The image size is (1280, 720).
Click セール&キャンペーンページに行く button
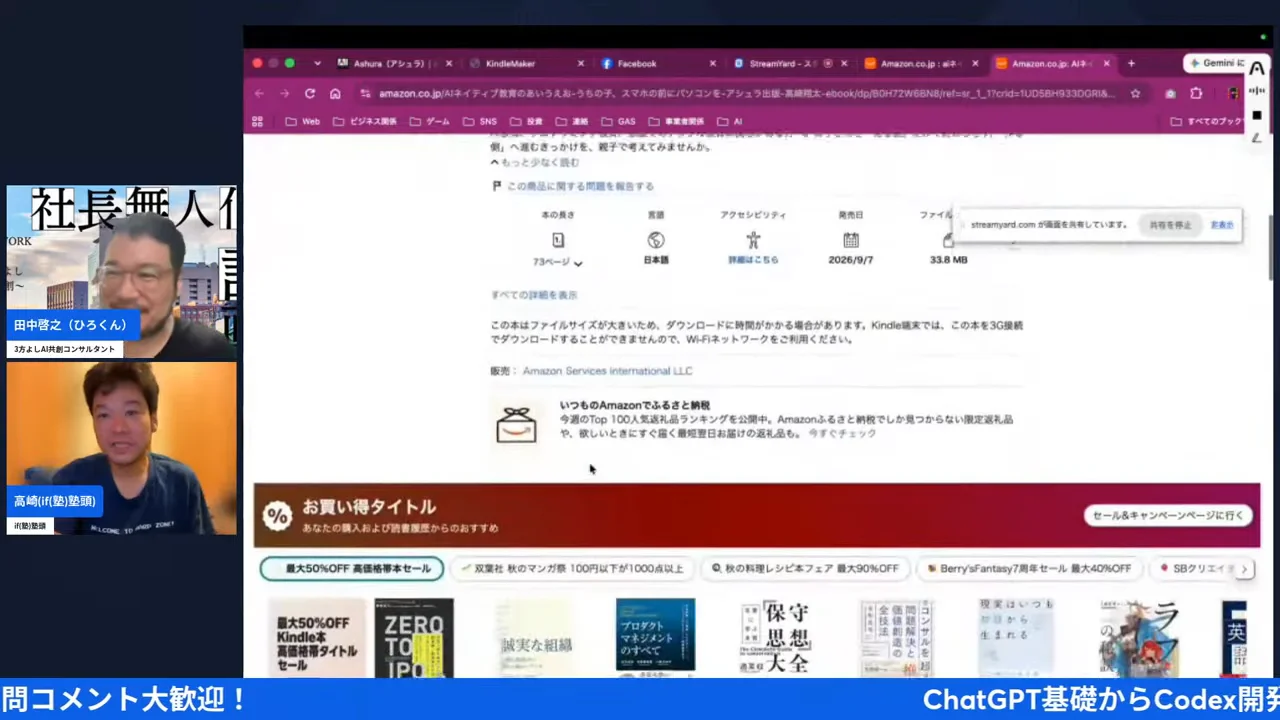click(x=1168, y=515)
